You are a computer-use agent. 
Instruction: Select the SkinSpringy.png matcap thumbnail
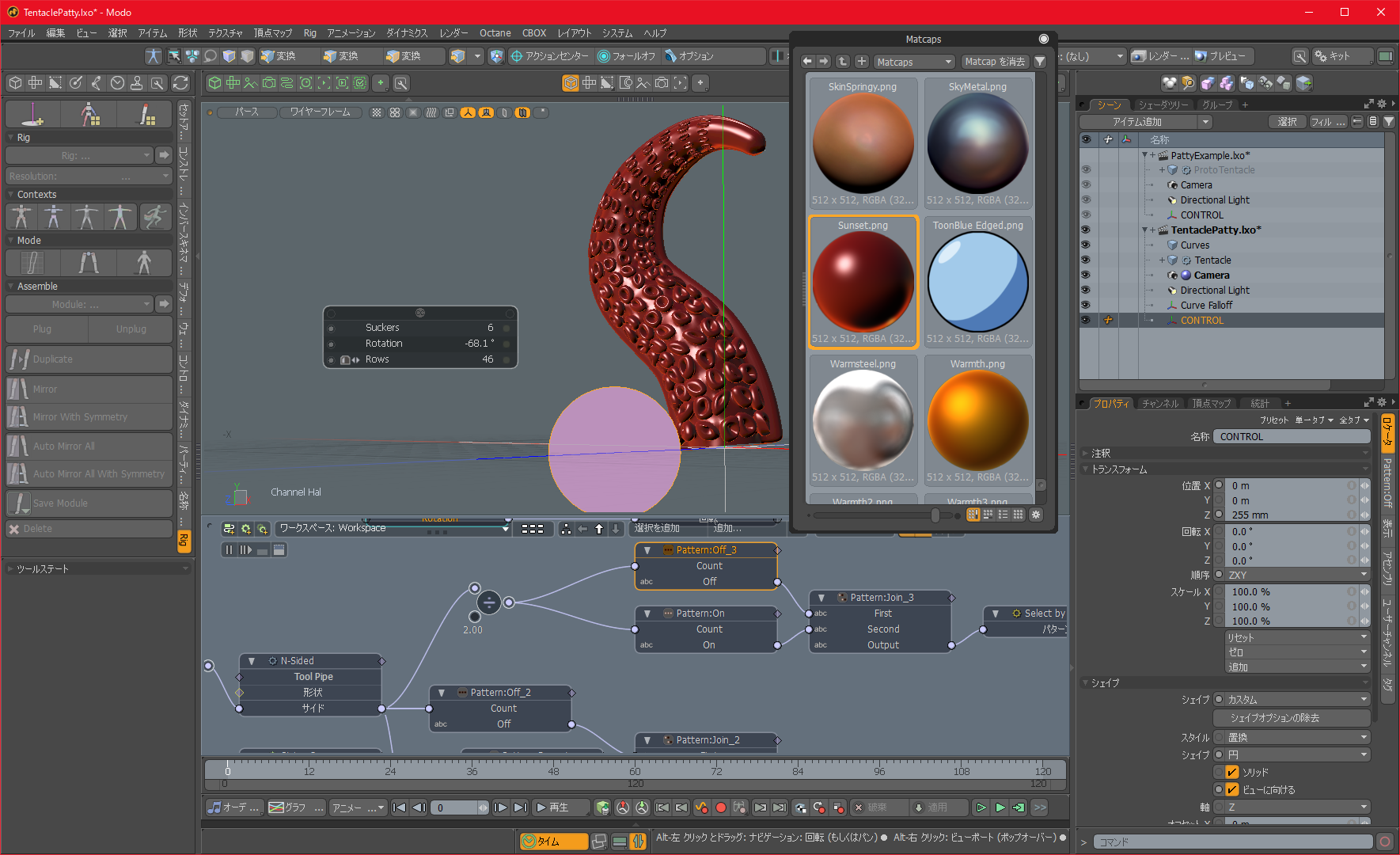click(x=863, y=143)
